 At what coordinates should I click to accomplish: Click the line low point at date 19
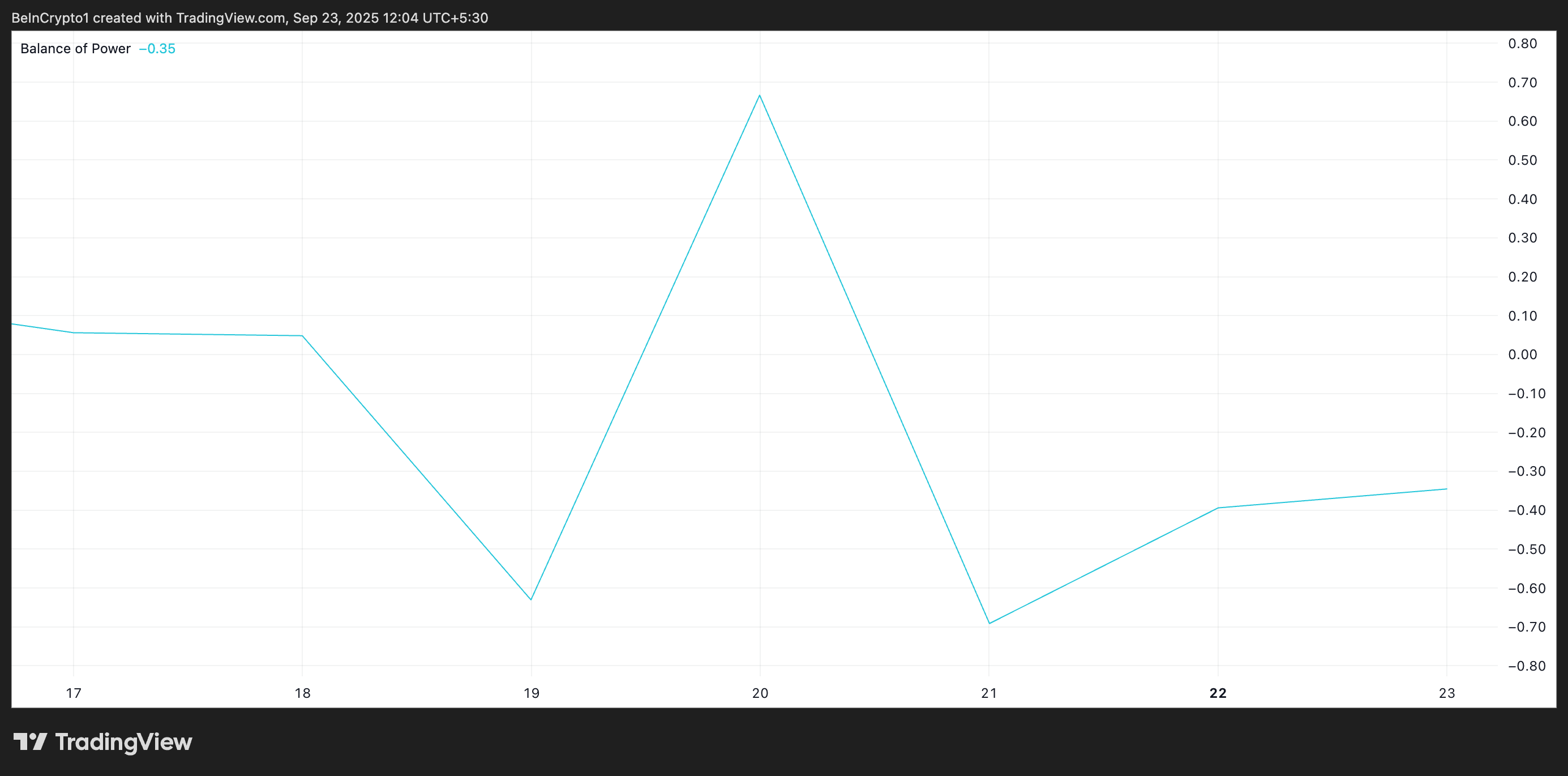click(x=532, y=599)
